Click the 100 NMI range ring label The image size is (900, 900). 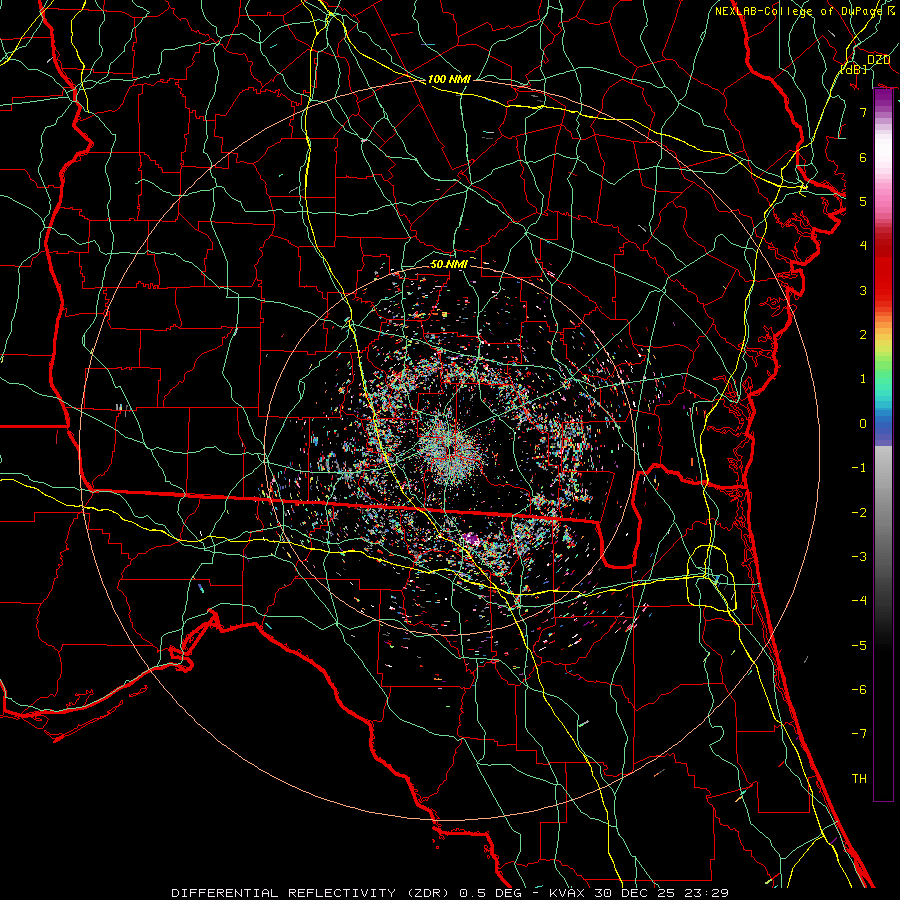point(449,79)
